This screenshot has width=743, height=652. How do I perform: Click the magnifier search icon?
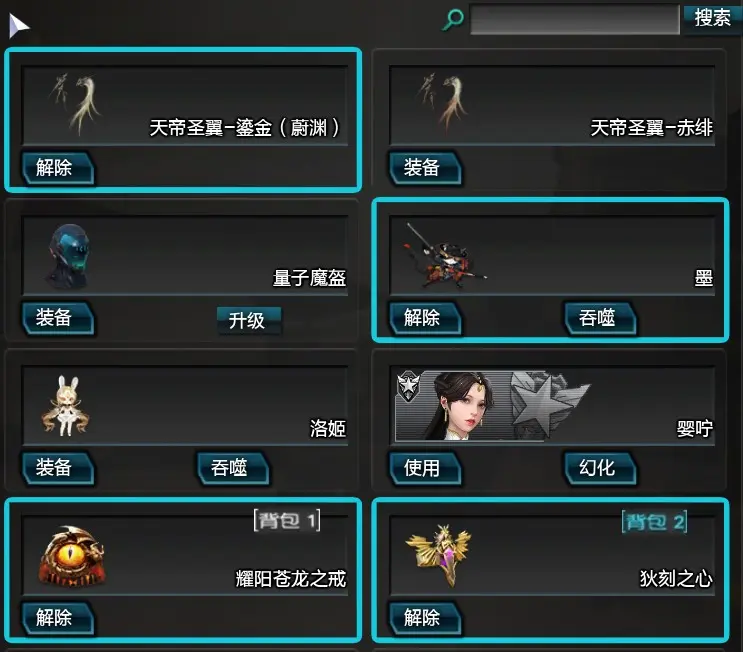(453, 19)
